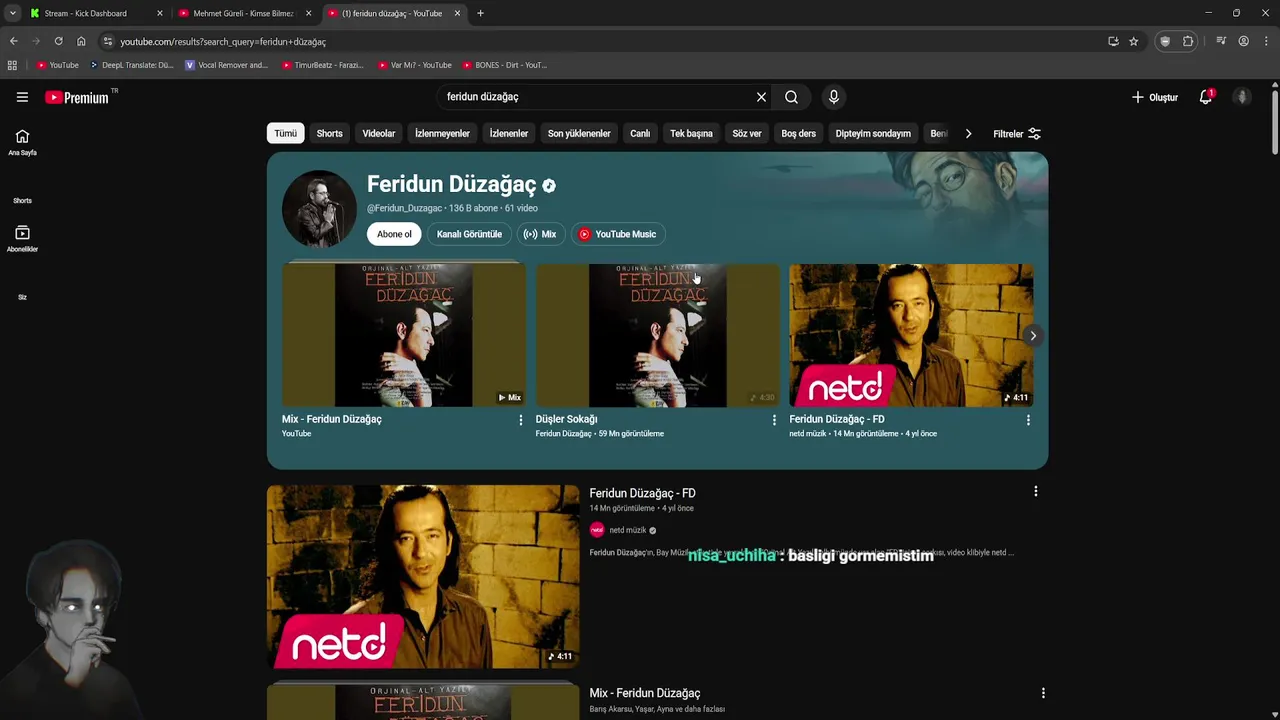Reload the current page
Screen dimensions: 1280x720
pos(58,41)
